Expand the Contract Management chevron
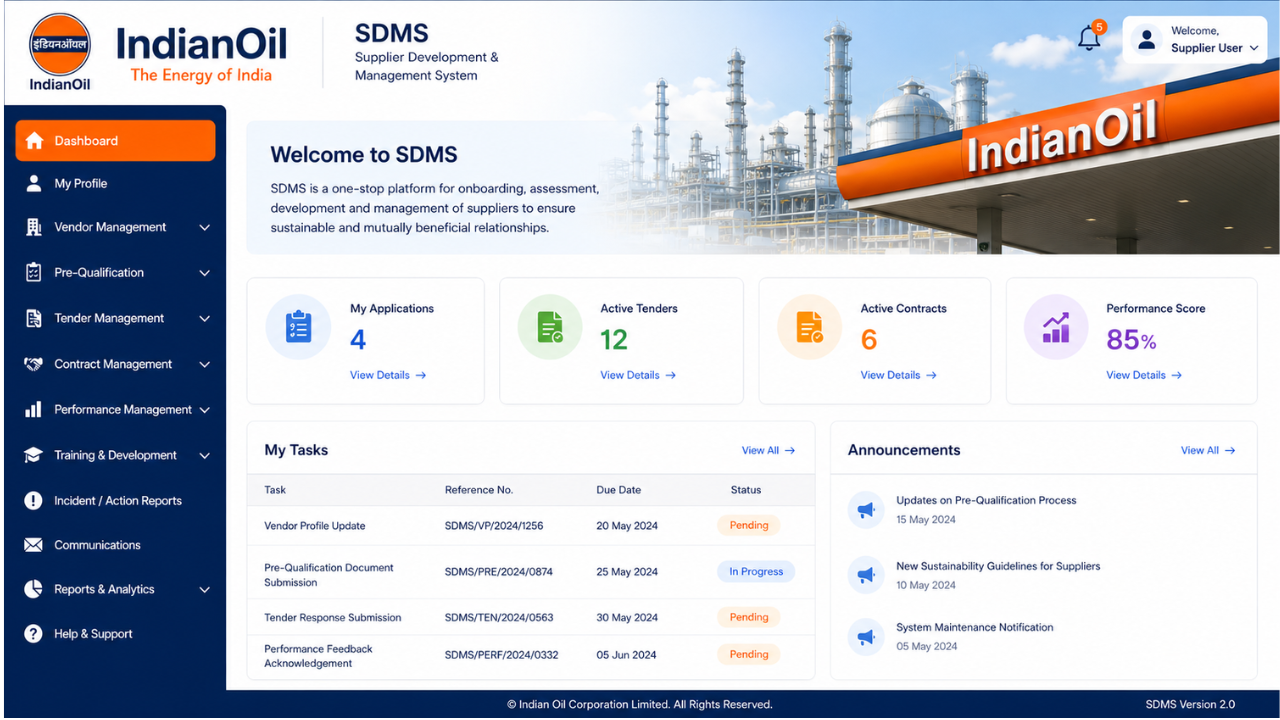This screenshot has width=1280, height=720. coord(205,365)
